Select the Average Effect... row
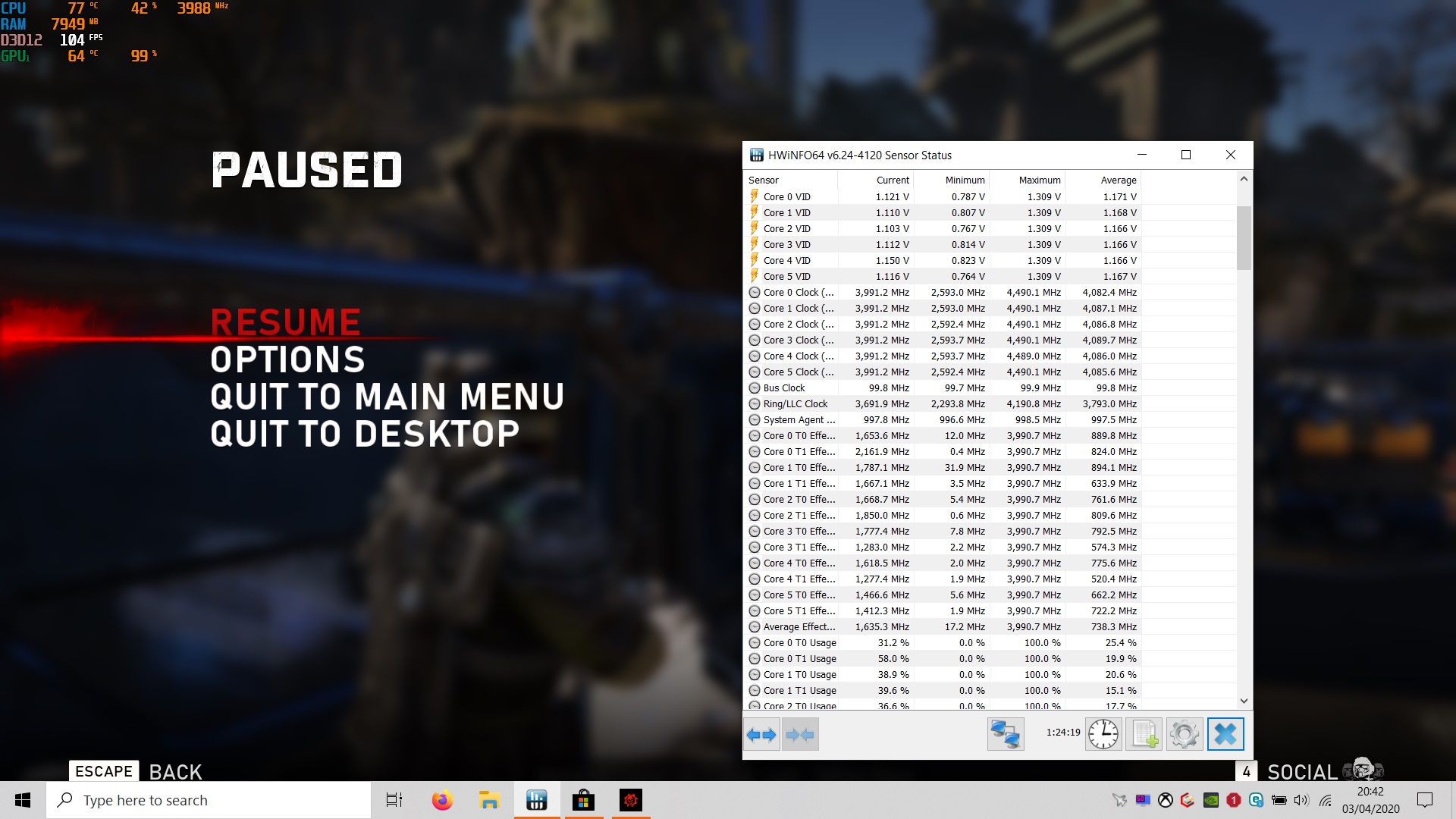 click(943, 626)
